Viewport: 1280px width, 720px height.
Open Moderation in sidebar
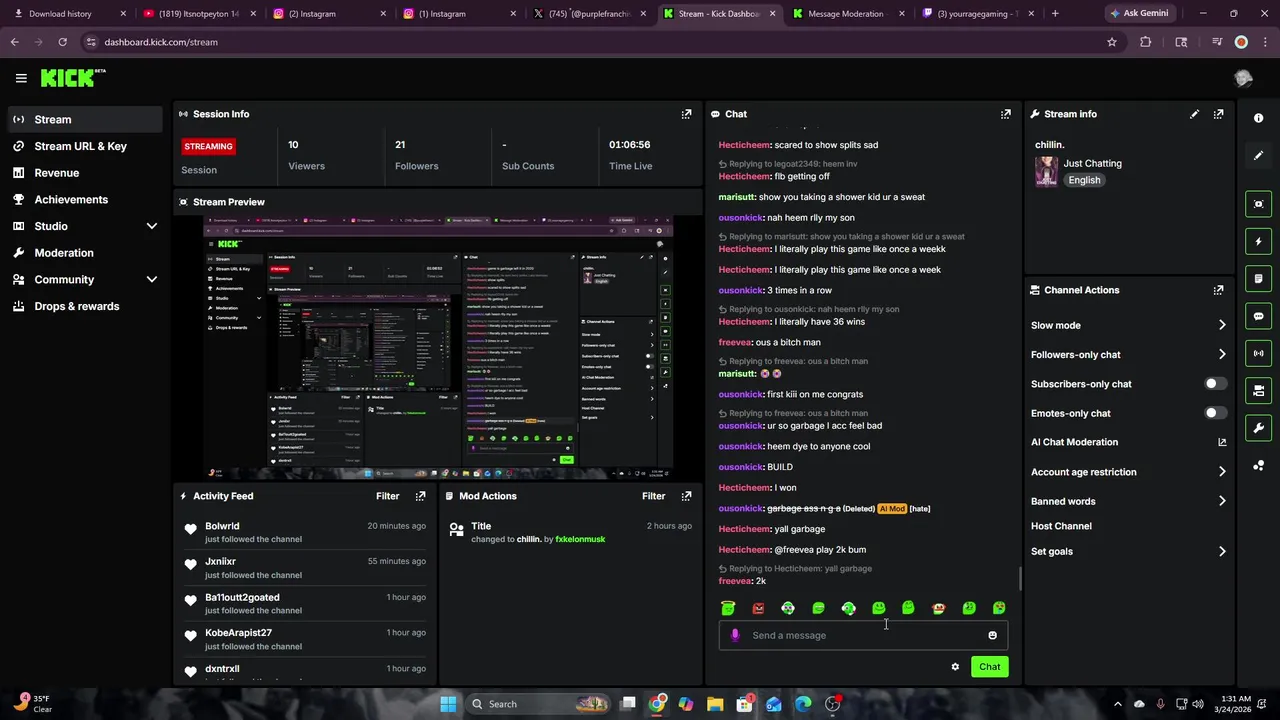[84, 253]
